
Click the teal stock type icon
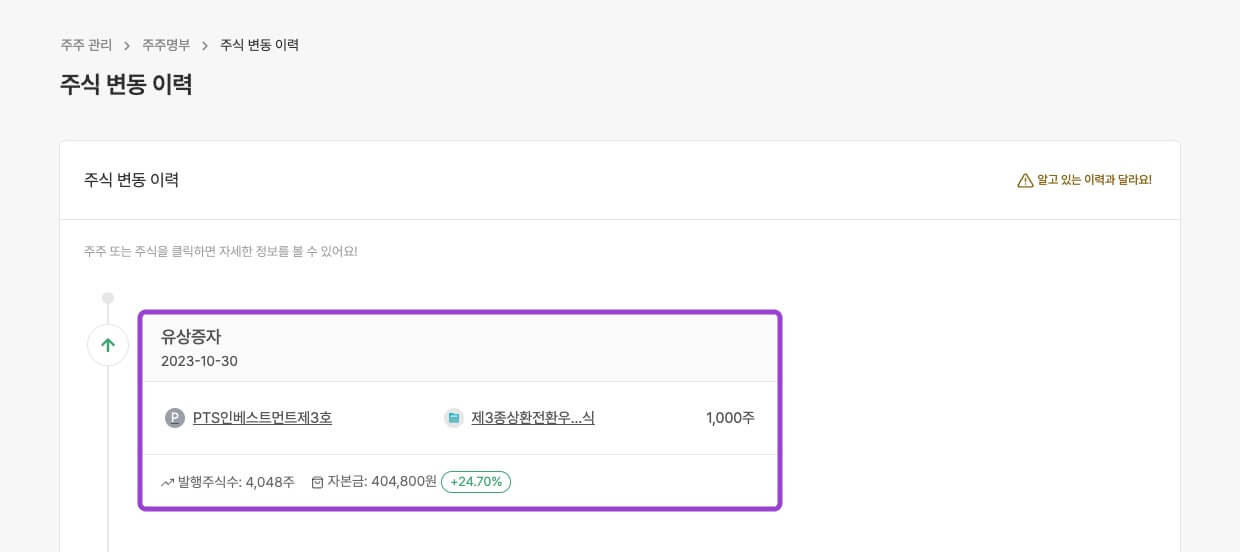[454, 418]
